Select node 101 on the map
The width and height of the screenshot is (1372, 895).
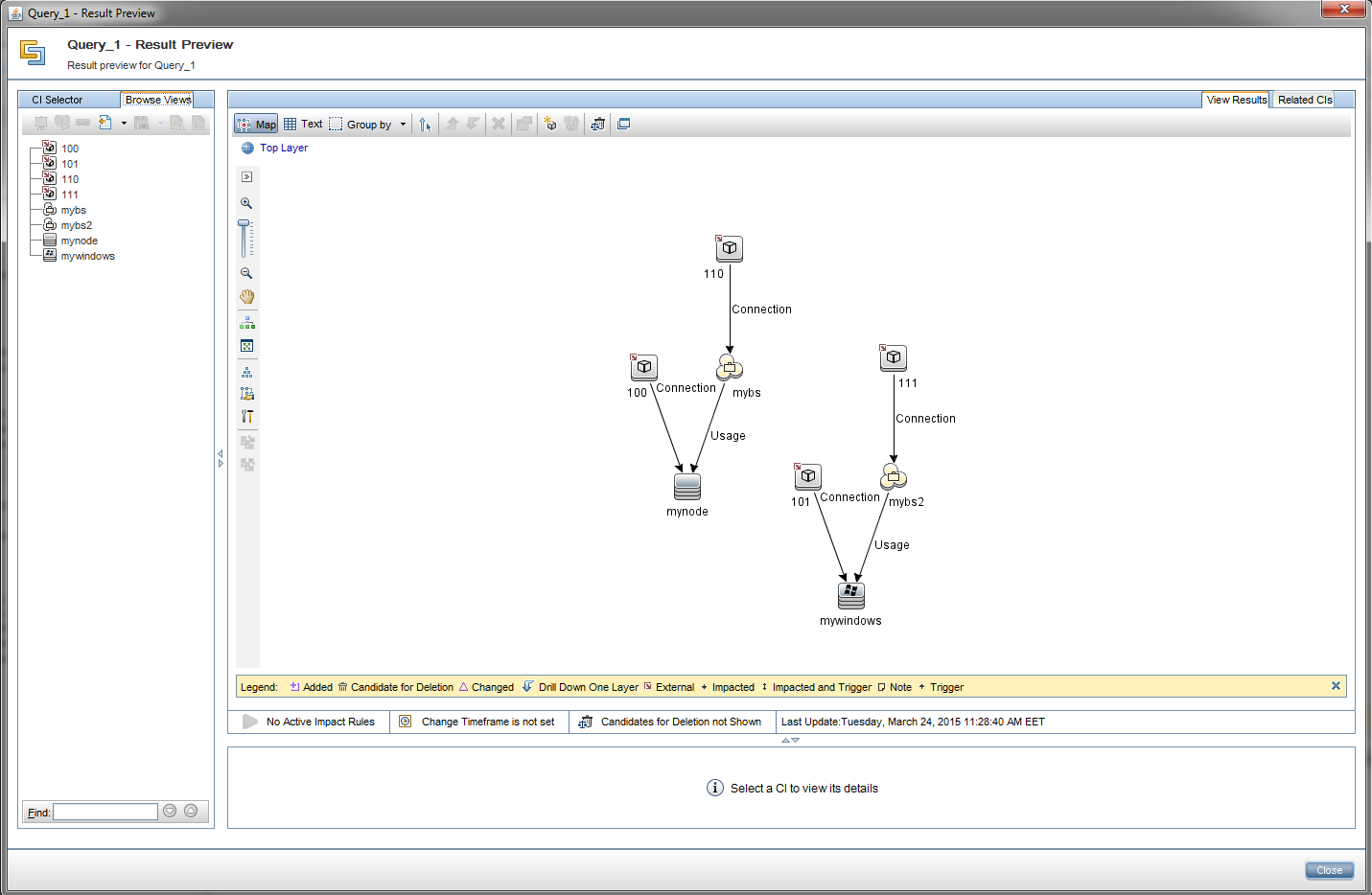click(x=807, y=476)
